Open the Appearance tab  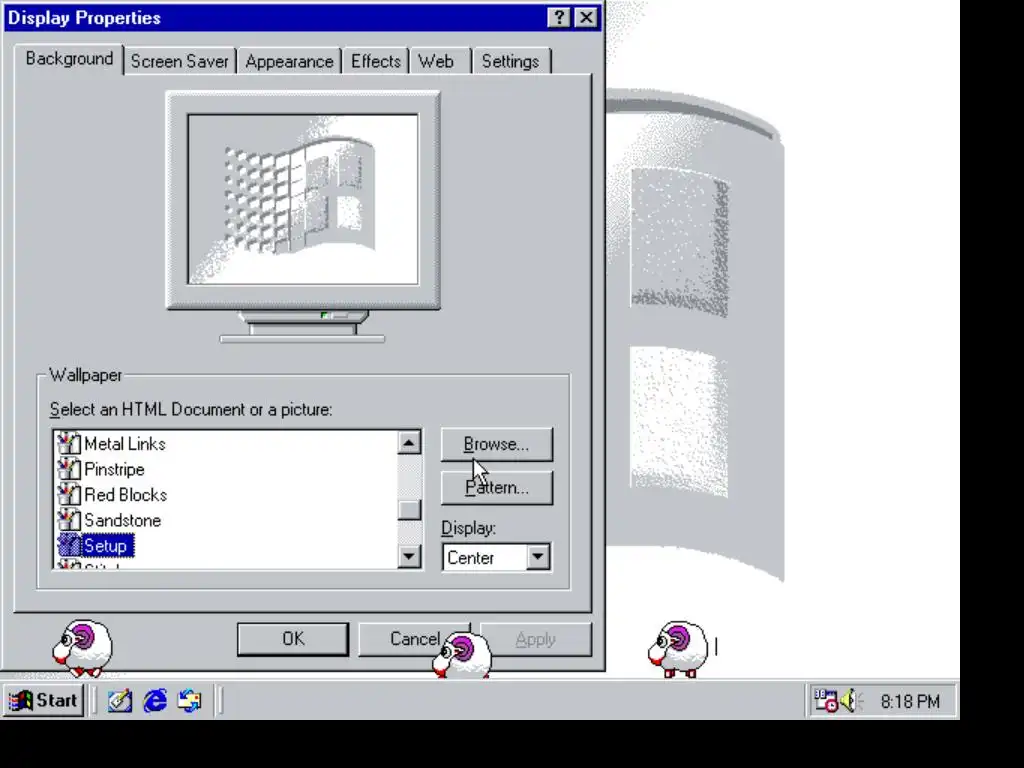point(289,61)
